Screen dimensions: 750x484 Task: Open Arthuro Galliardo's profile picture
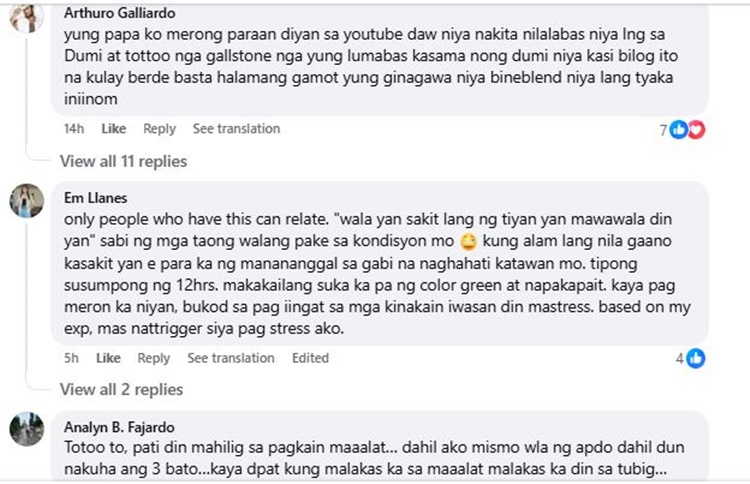point(26,18)
